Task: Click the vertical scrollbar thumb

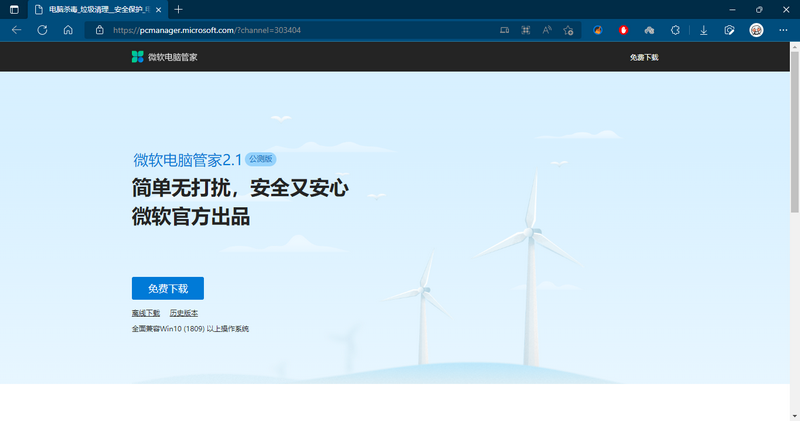Action: [x=794, y=132]
